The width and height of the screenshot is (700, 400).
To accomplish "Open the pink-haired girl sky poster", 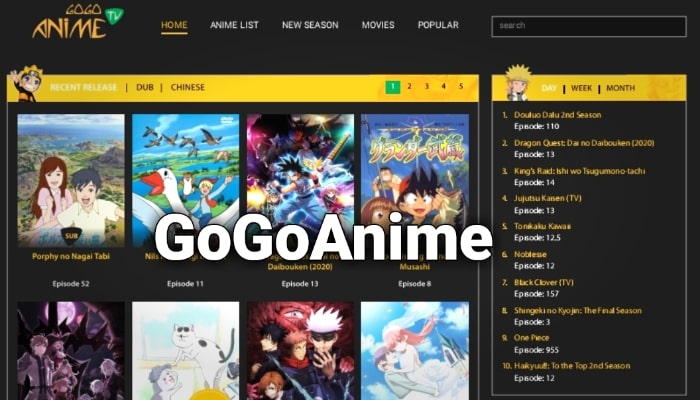I will coord(415,351).
